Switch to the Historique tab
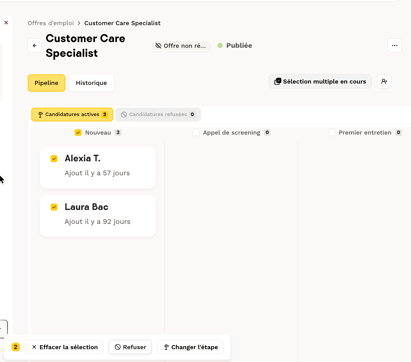Image resolution: width=411 pixels, height=362 pixels. coord(91,83)
